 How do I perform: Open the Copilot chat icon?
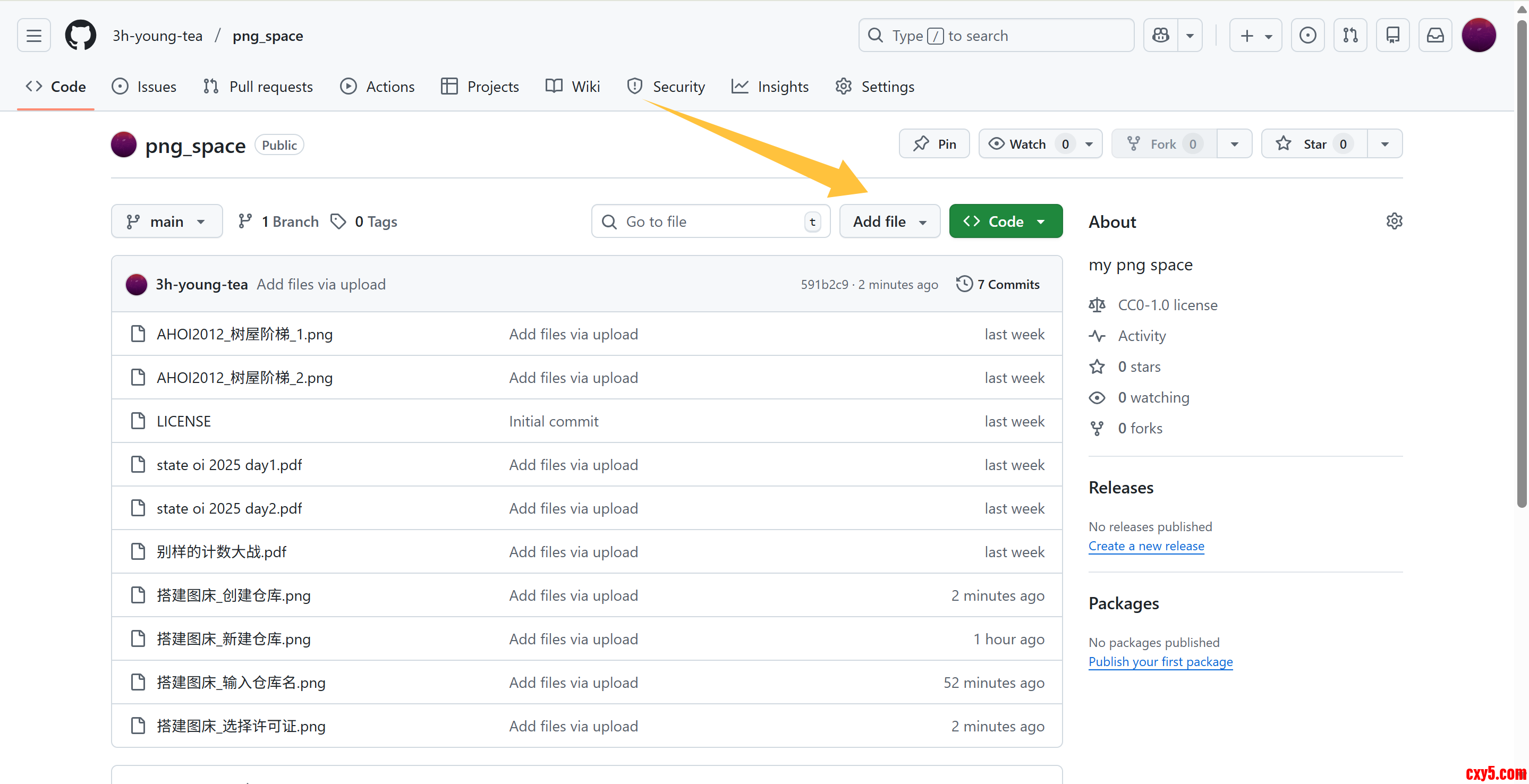(1160, 36)
